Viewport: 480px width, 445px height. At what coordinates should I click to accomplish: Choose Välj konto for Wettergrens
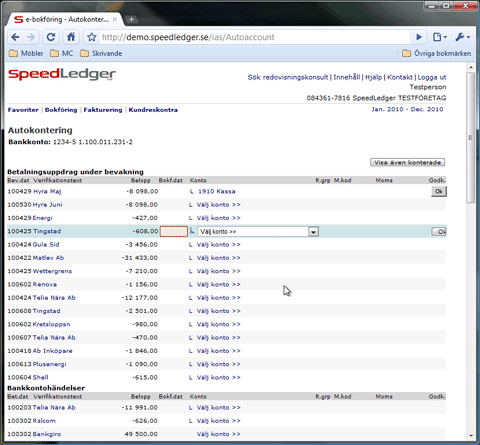218,271
